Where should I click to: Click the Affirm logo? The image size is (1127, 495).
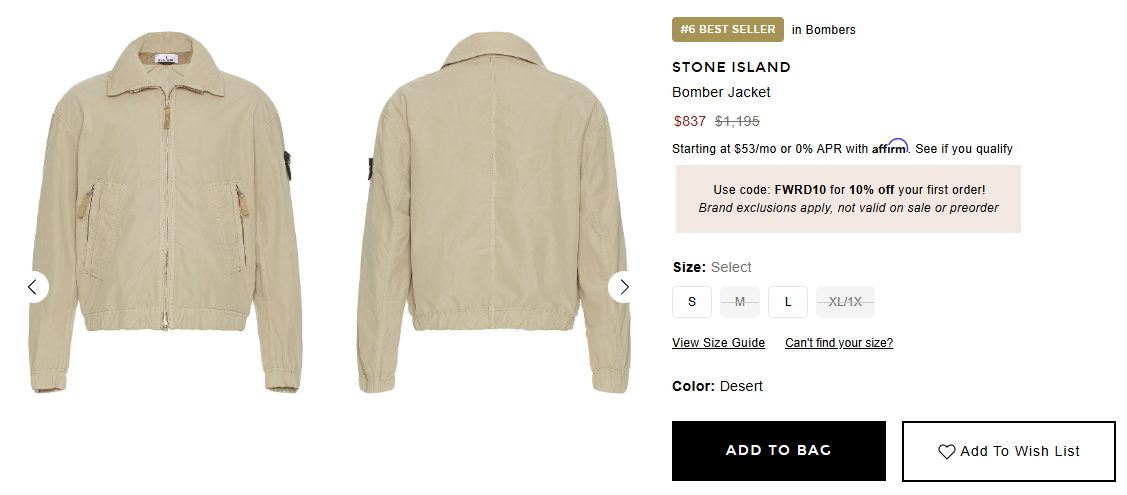coord(889,147)
